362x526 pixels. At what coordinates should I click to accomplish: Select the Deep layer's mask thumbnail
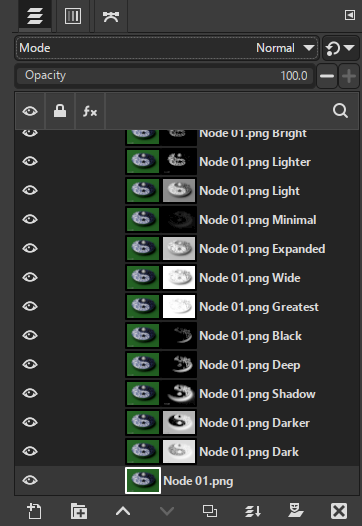click(x=179, y=364)
